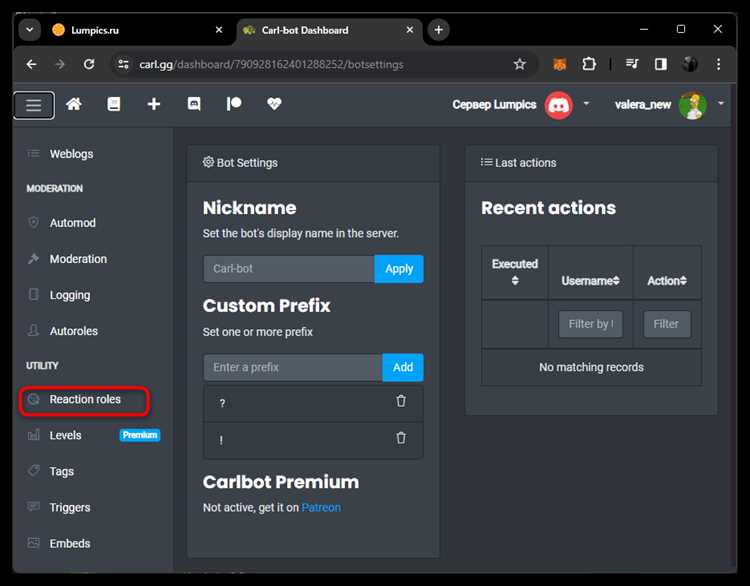Open a new browser tab with plus

(438, 30)
